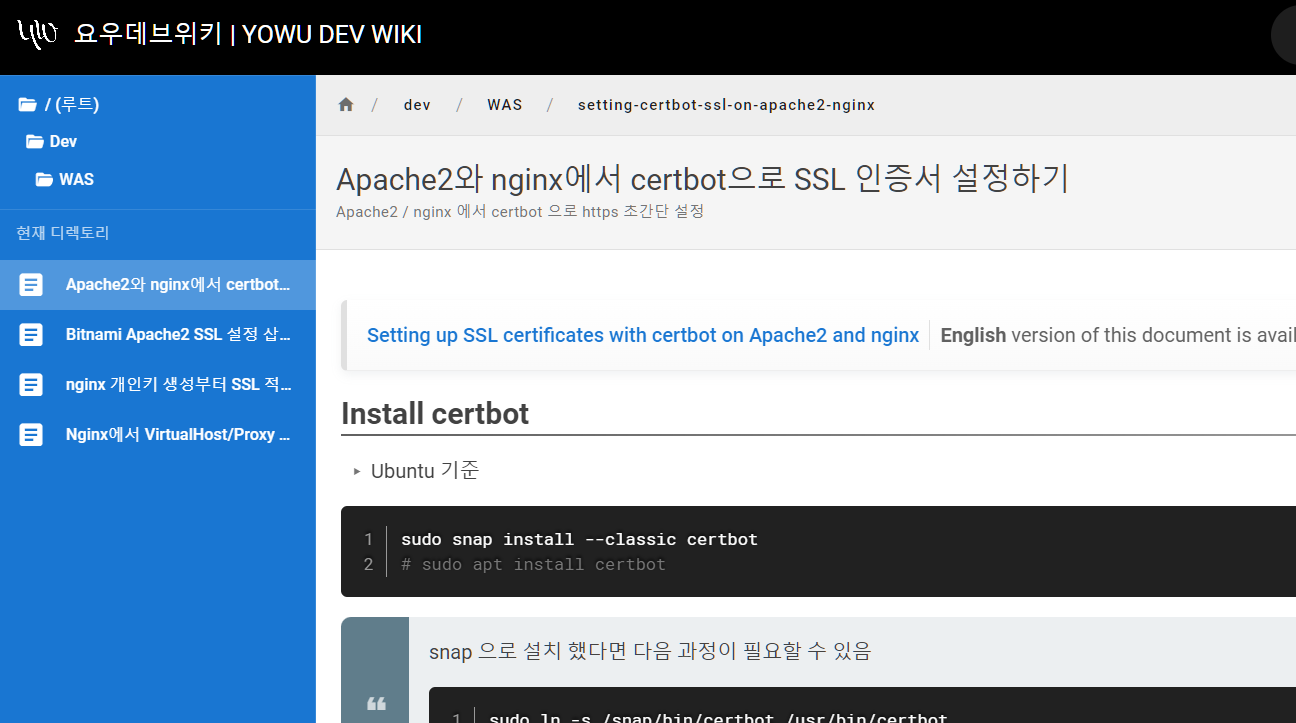Open the WAS breadcrumb link
Viewport: 1296px width, 723px height.
505,105
